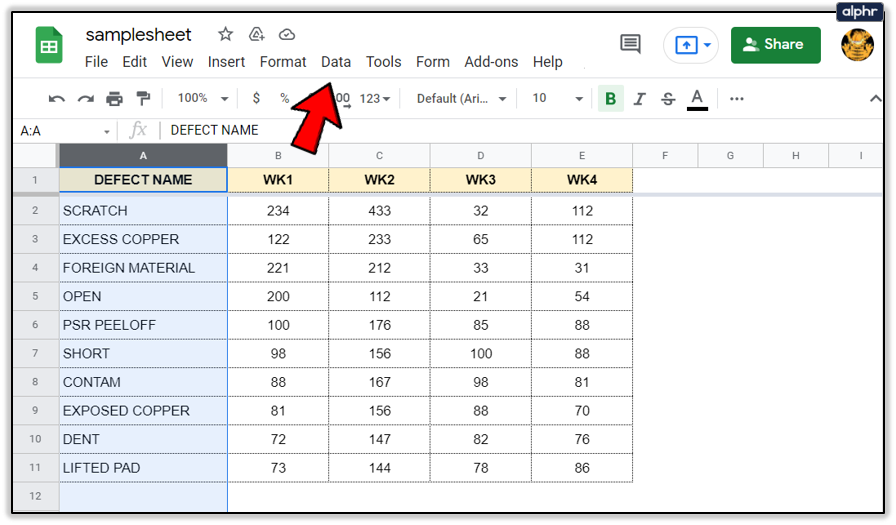Open the Format menu
The height and width of the screenshot is (525, 896).
click(x=283, y=61)
